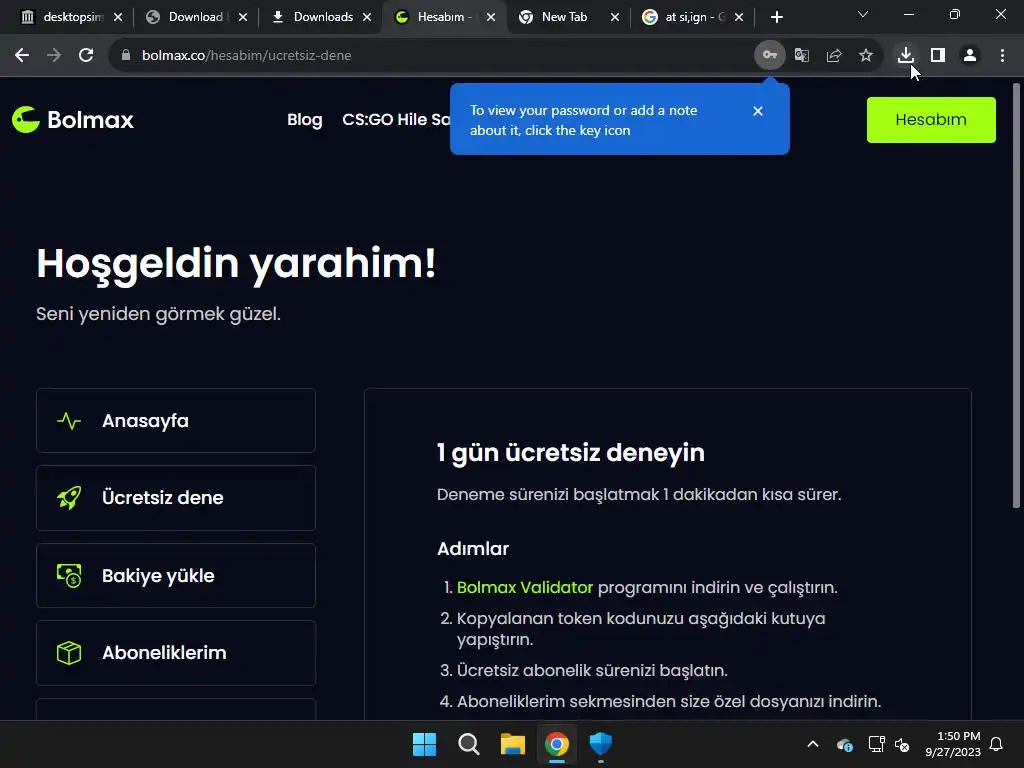Open Anasayfa sidebar item
This screenshot has height=768, width=1024.
coord(176,421)
